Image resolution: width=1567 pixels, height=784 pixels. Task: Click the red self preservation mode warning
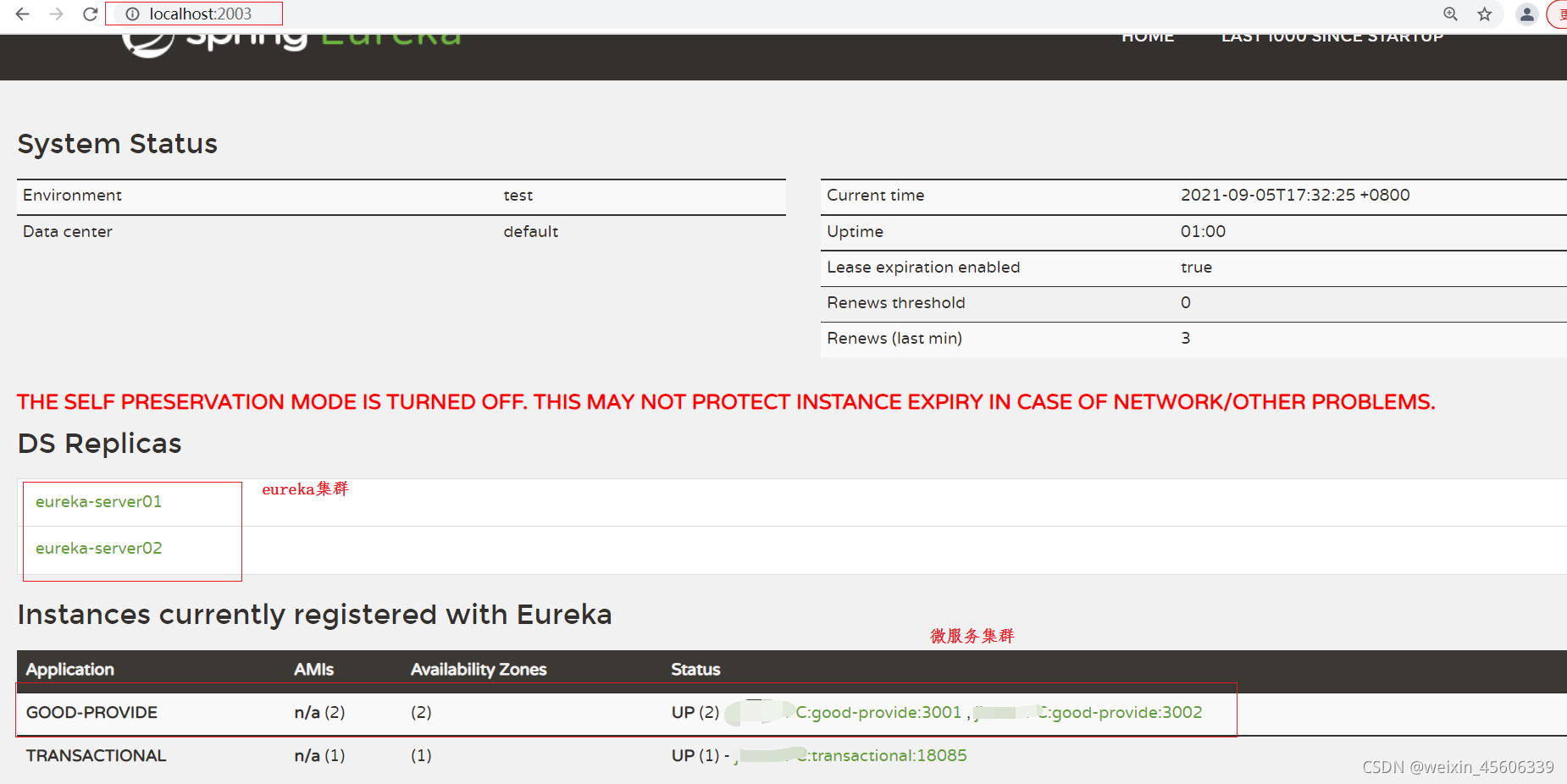tap(726, 402)
